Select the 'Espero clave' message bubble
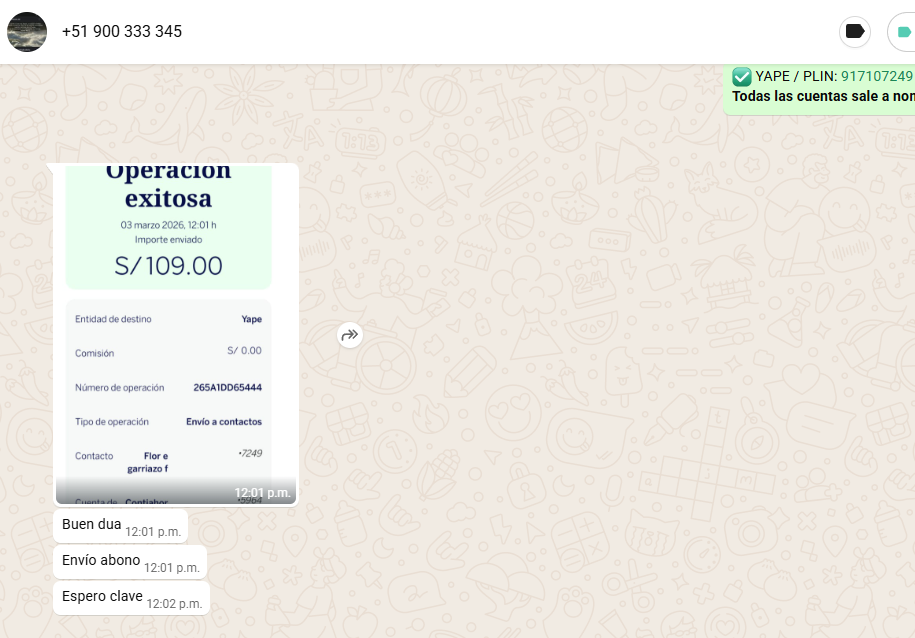This screenshot has width=915, height=638. 102,597
